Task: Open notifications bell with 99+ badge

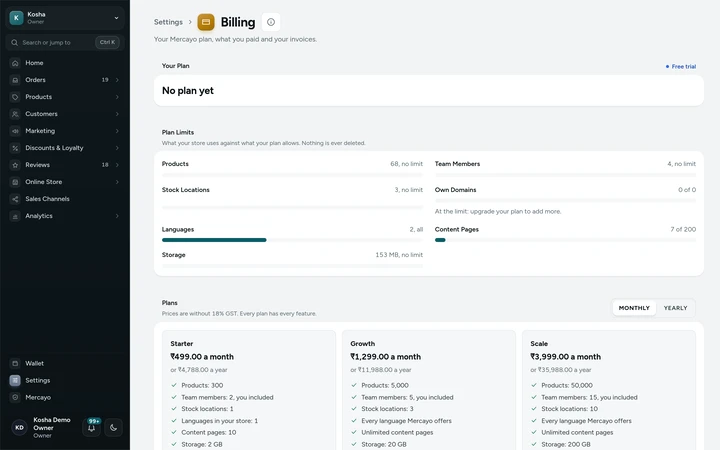Action: [x=92, y=428]
